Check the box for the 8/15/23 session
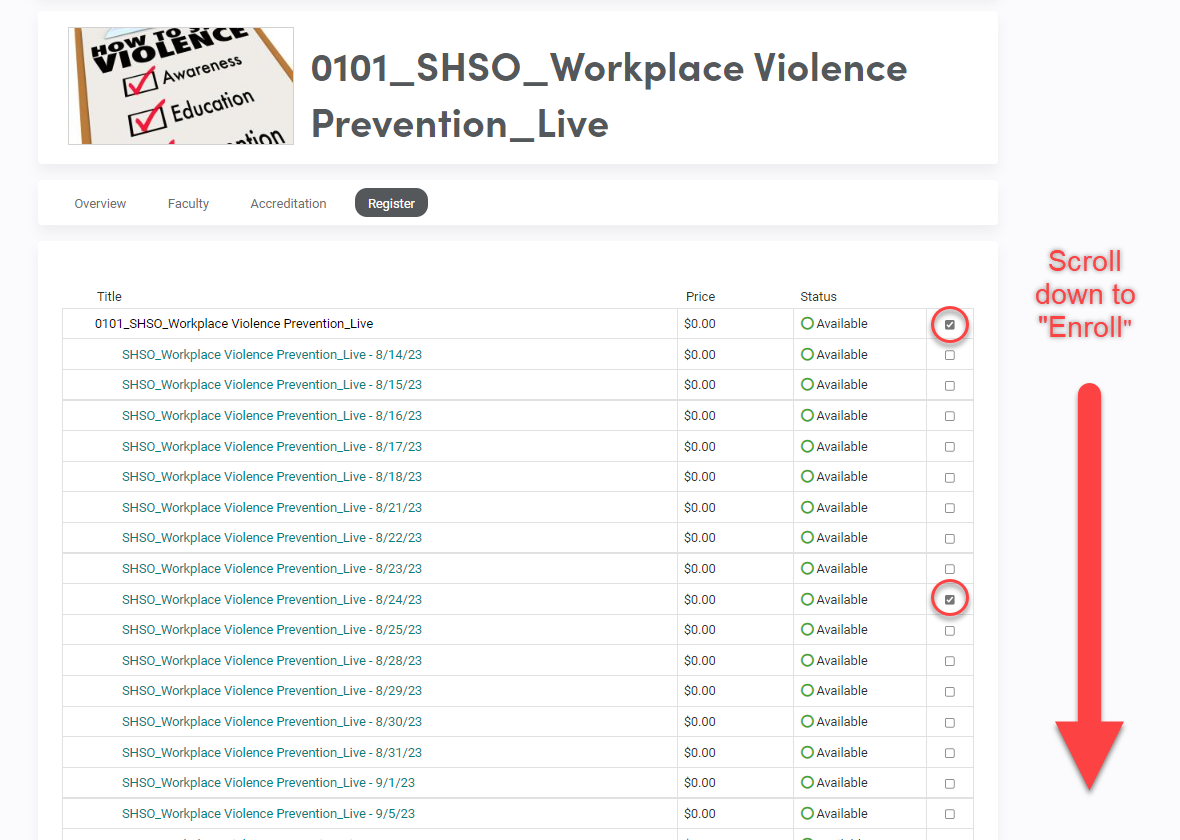The image size is (1180, 840). [x=949, y=385]
